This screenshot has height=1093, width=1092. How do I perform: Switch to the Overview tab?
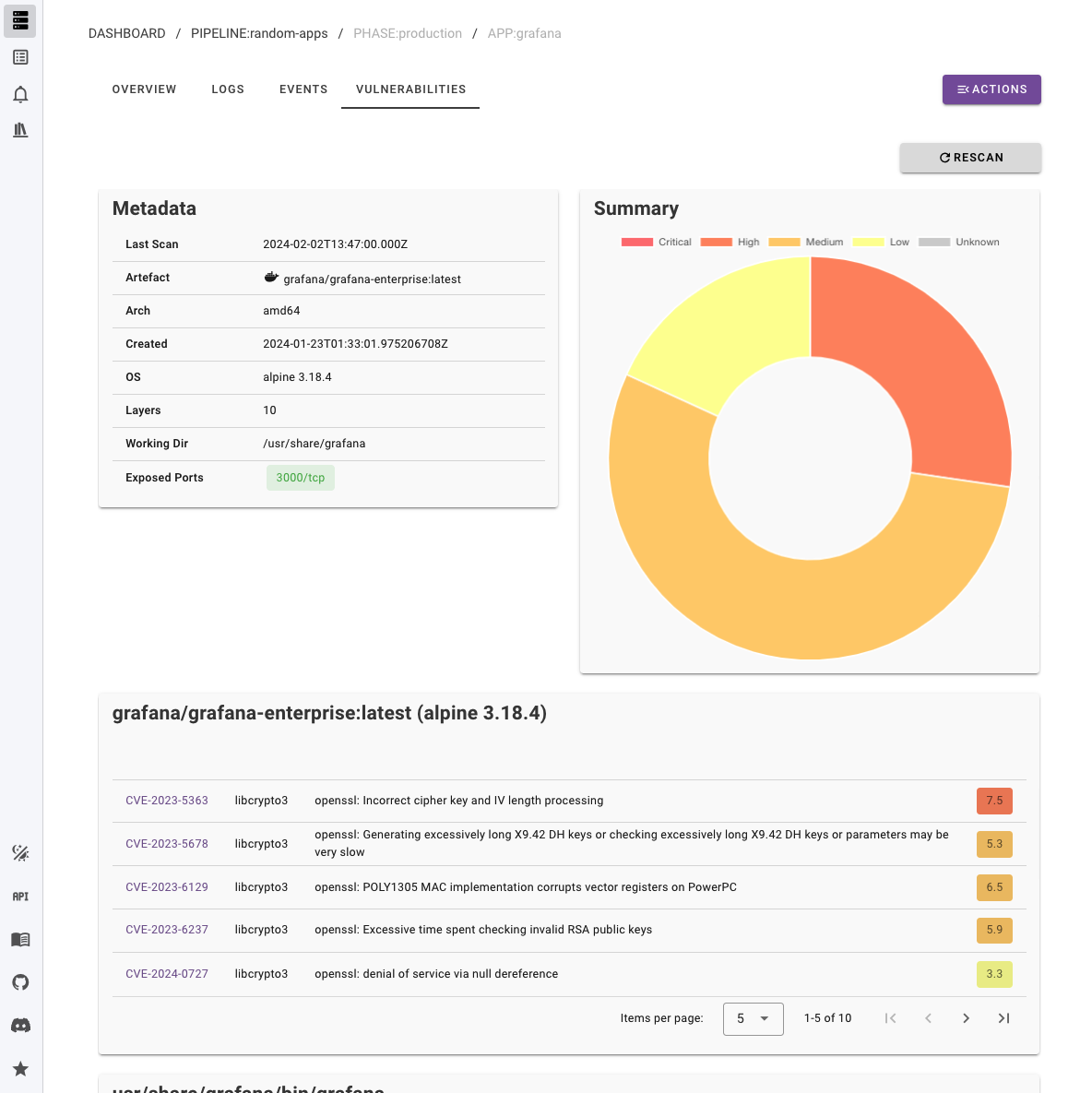(144, 89)
